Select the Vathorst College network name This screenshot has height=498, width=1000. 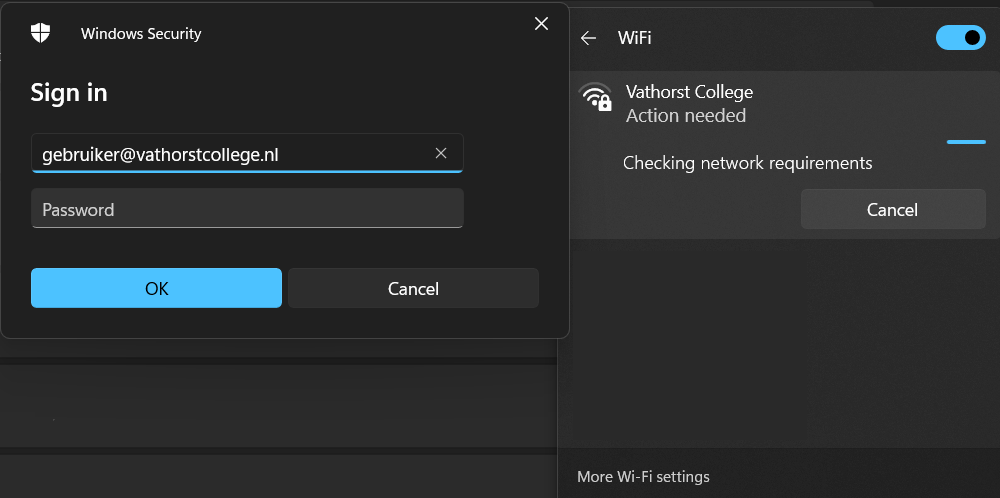click(x=689, y=92)
